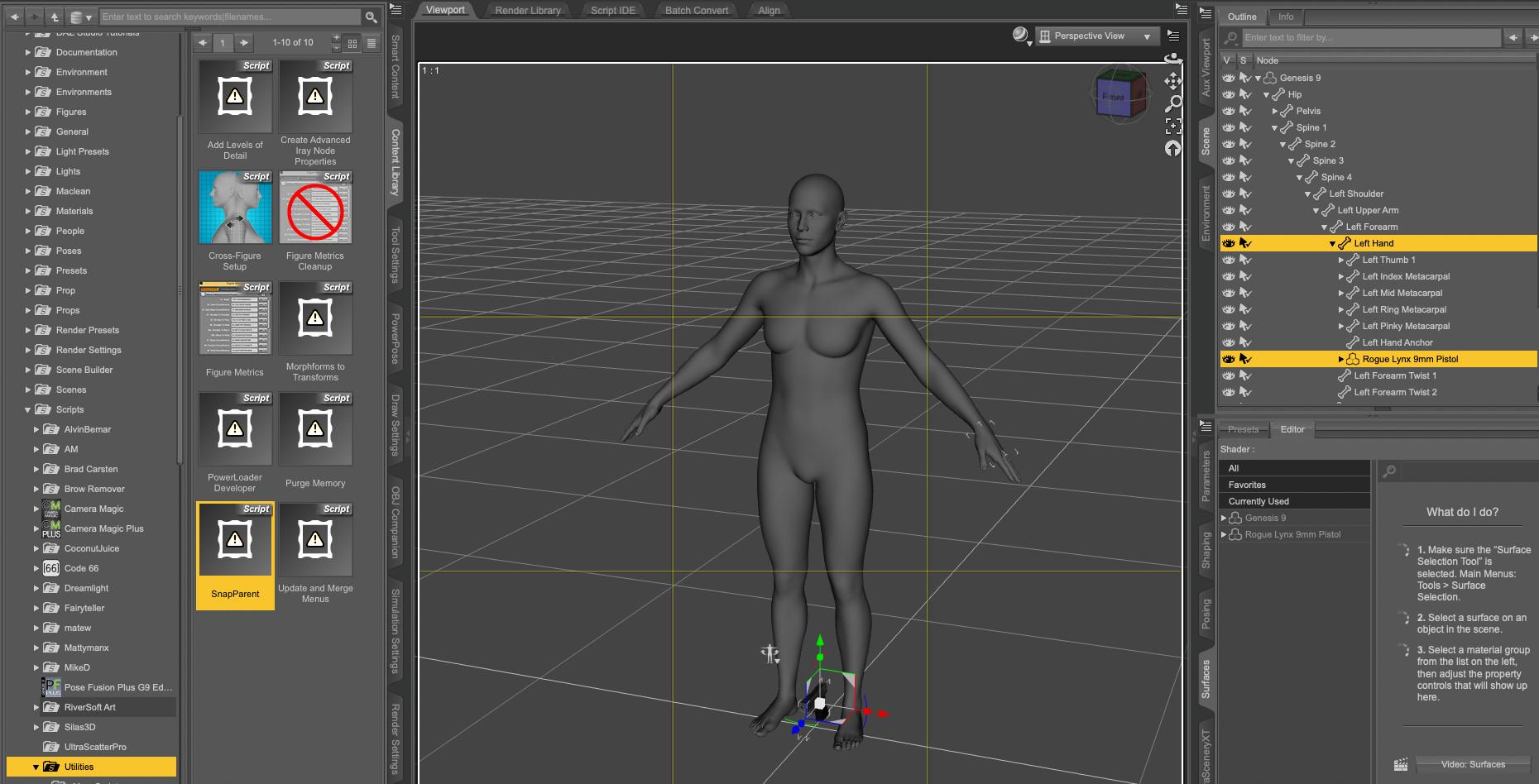Image resolution: width=1539 pixels, height=784 pixels.
Task: Toggle selectable arrow for Spine 4
Action: tap(1245, 177)
